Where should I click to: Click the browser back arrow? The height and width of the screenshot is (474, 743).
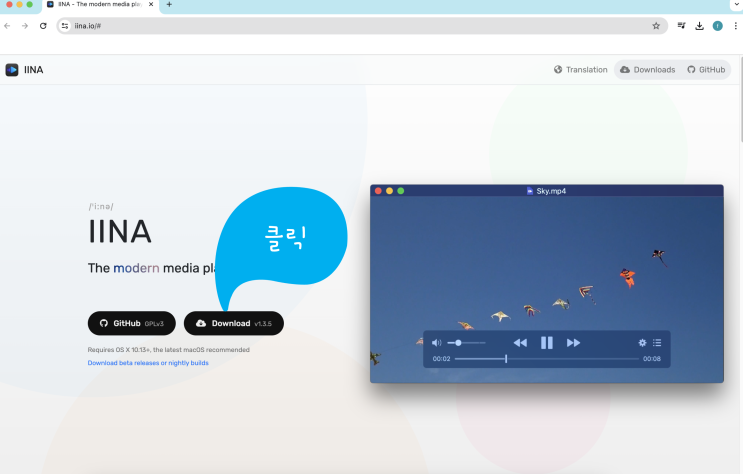7,26
